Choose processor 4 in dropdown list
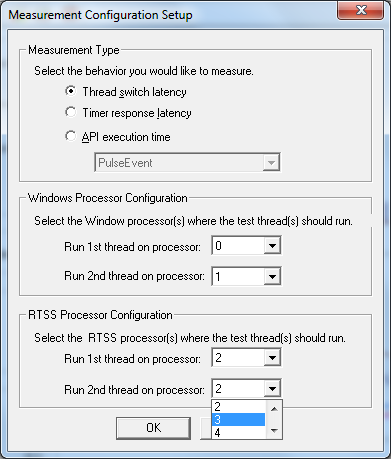Image resolution: width=391 pixels, height=459 pixels. [239, 432]
